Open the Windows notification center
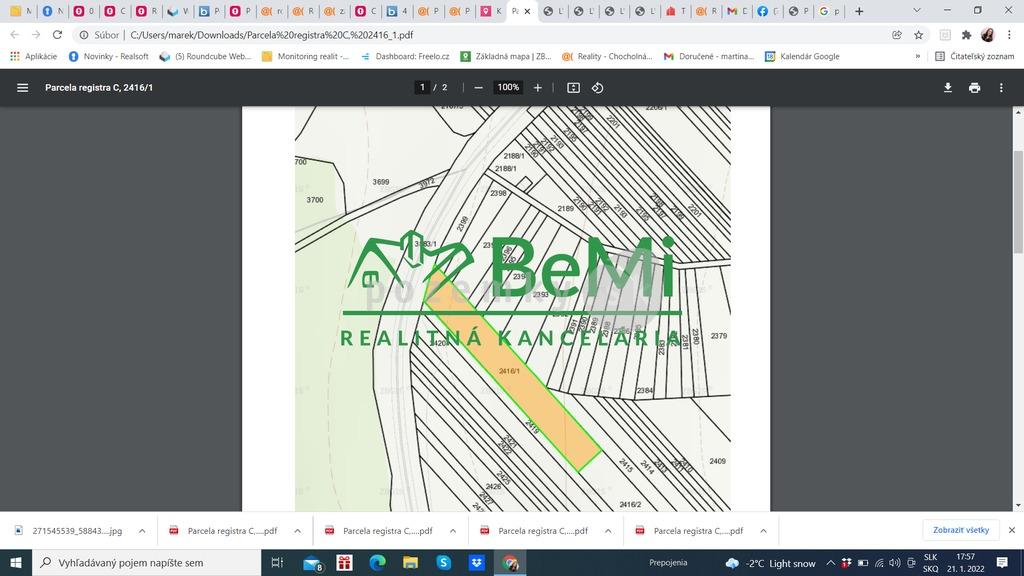Image resolution: width=1024 pixels, height=576 pixels. pos(1002,562)
